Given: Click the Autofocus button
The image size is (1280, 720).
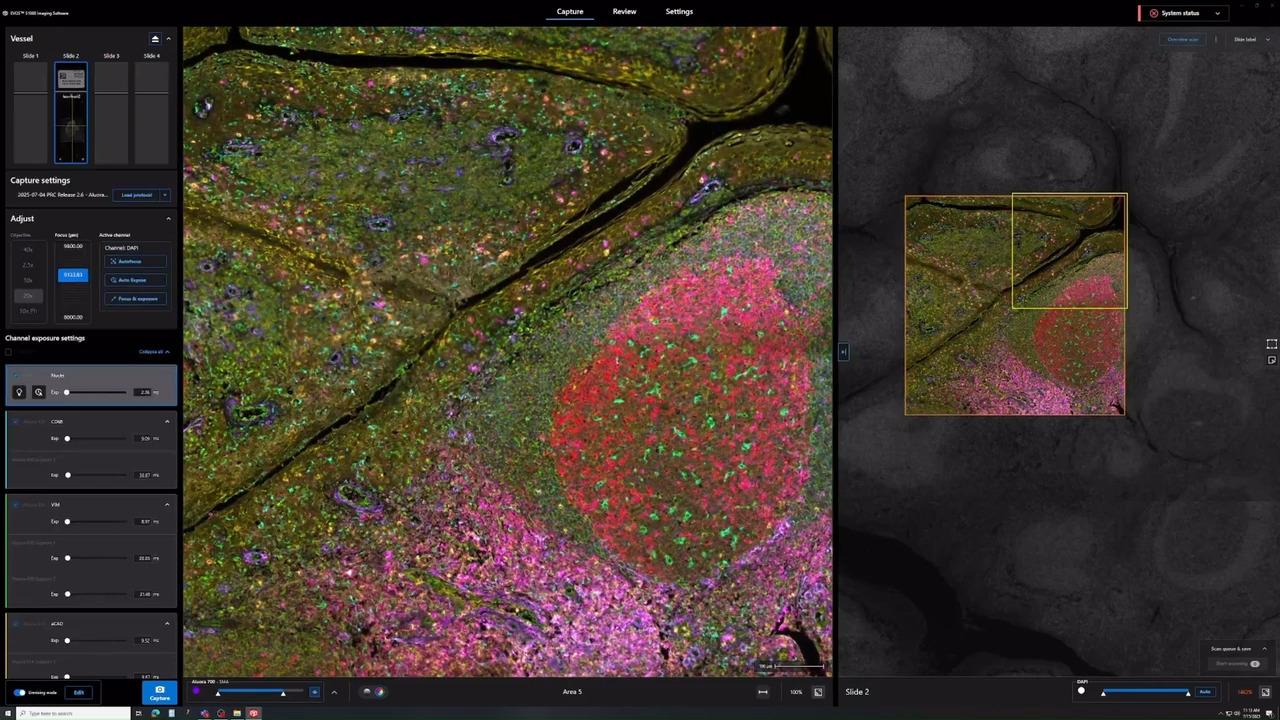Looking at the screenshot, I should [132, 261].
